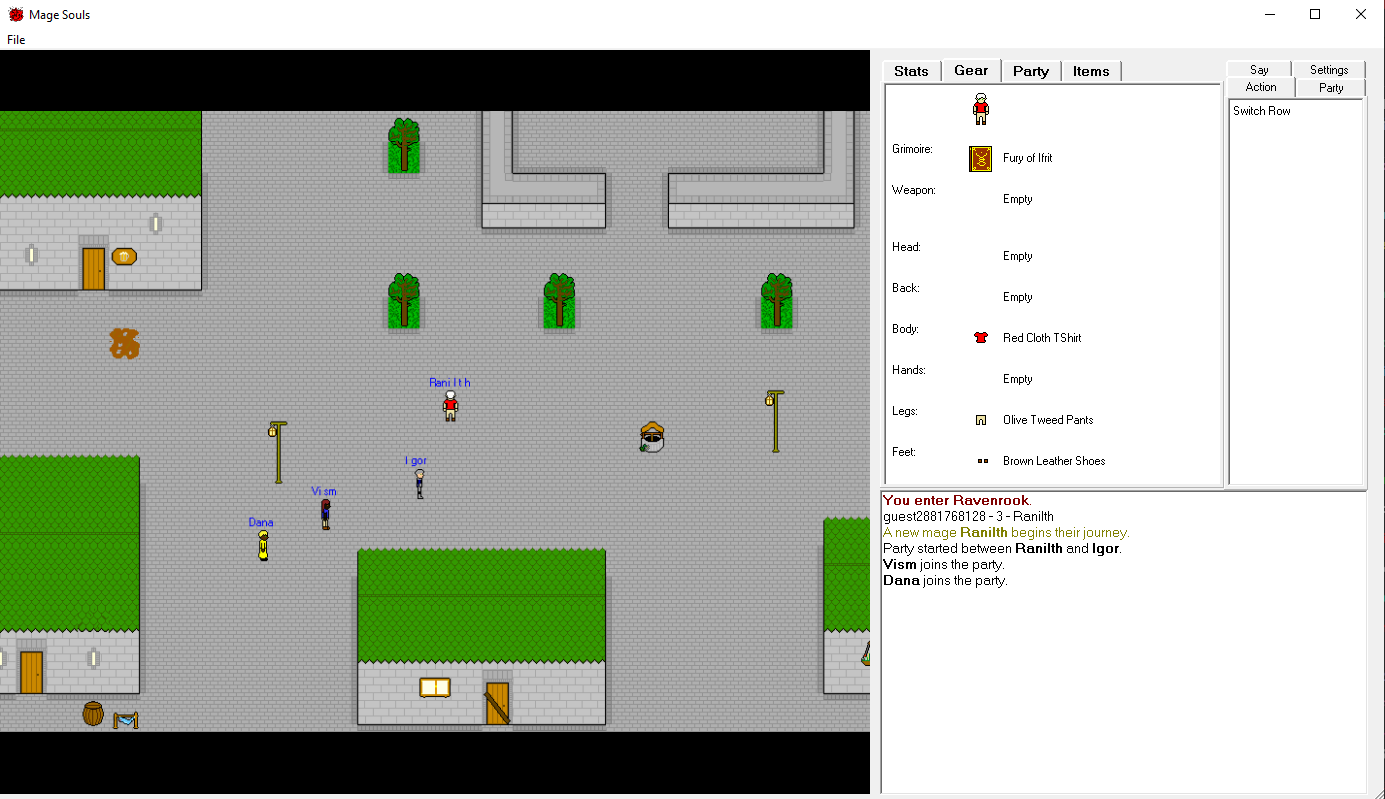Click the lamp post near Vism
1385x799 pixels.
(277, 452)
